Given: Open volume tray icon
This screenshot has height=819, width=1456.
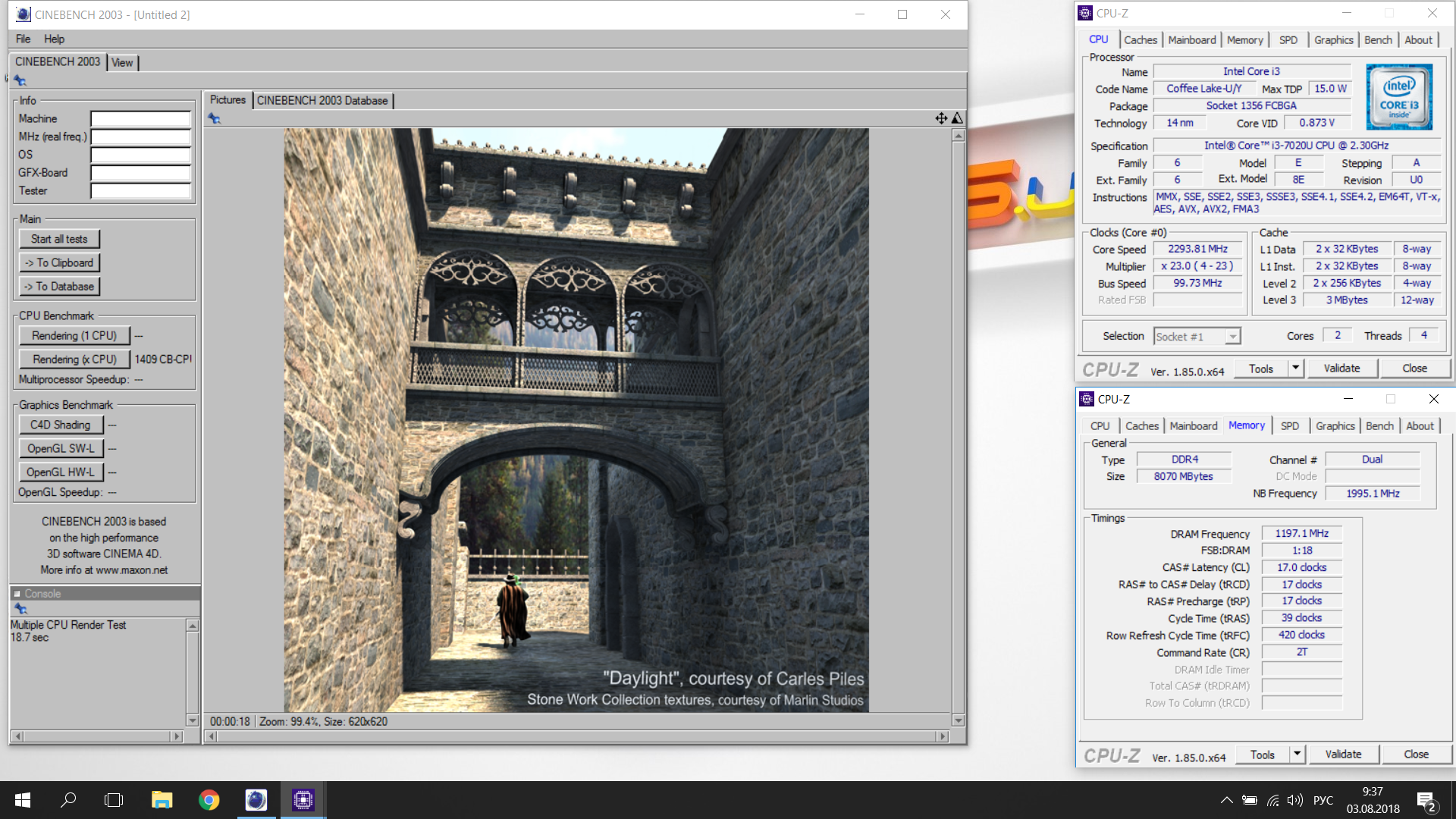Looking at the screenshot, I should click(x=1295, y=800).
